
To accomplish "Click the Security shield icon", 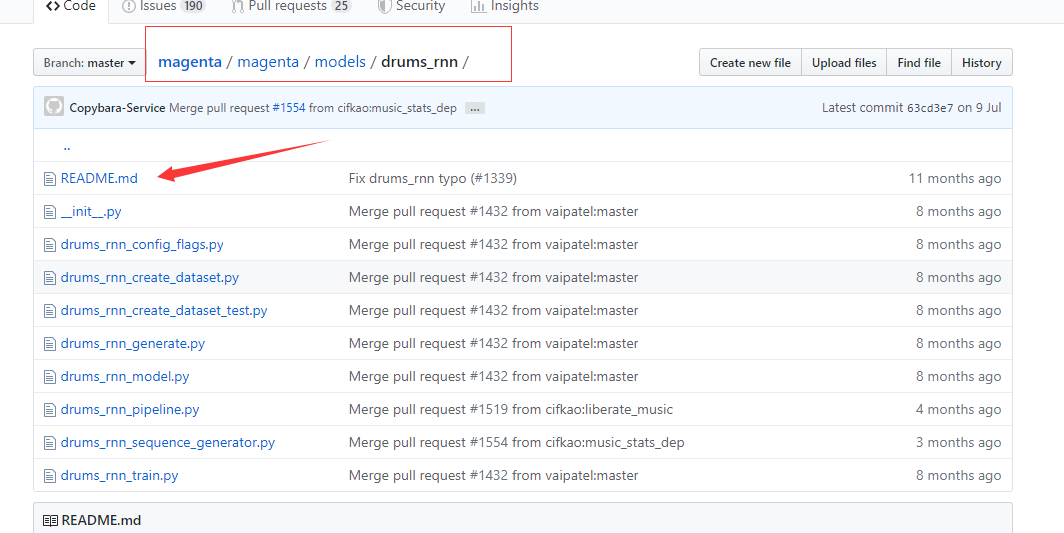I will point(385,7).
